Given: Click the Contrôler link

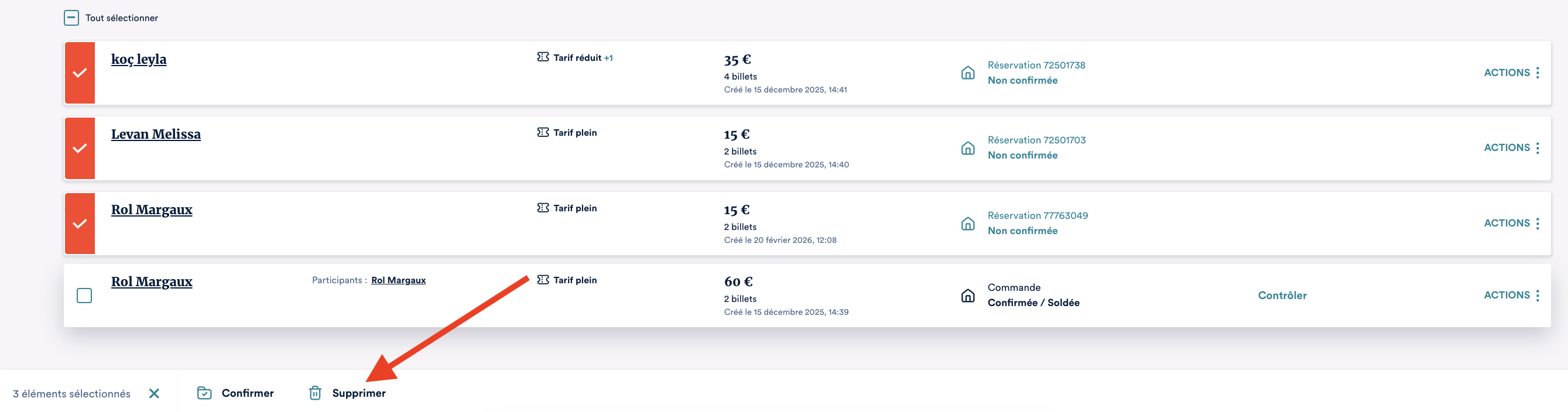Looking at the screenshot, I should coord(1282,295).
